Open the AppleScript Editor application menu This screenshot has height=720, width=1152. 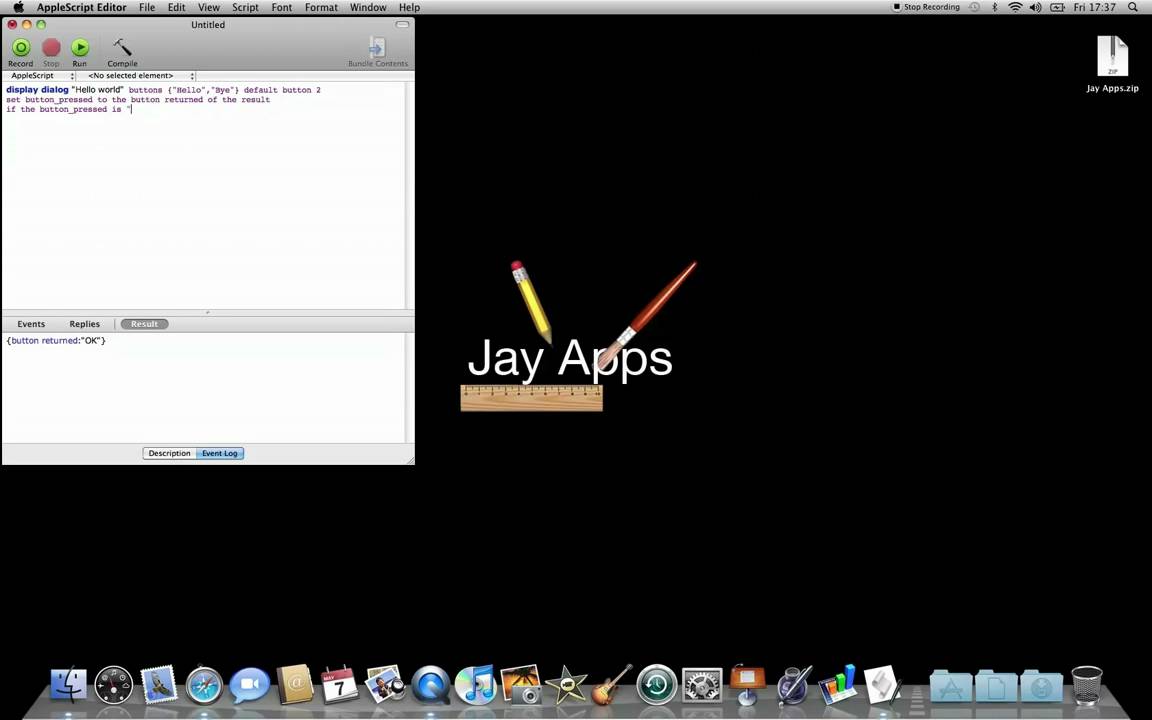click(x=82, y=7)
